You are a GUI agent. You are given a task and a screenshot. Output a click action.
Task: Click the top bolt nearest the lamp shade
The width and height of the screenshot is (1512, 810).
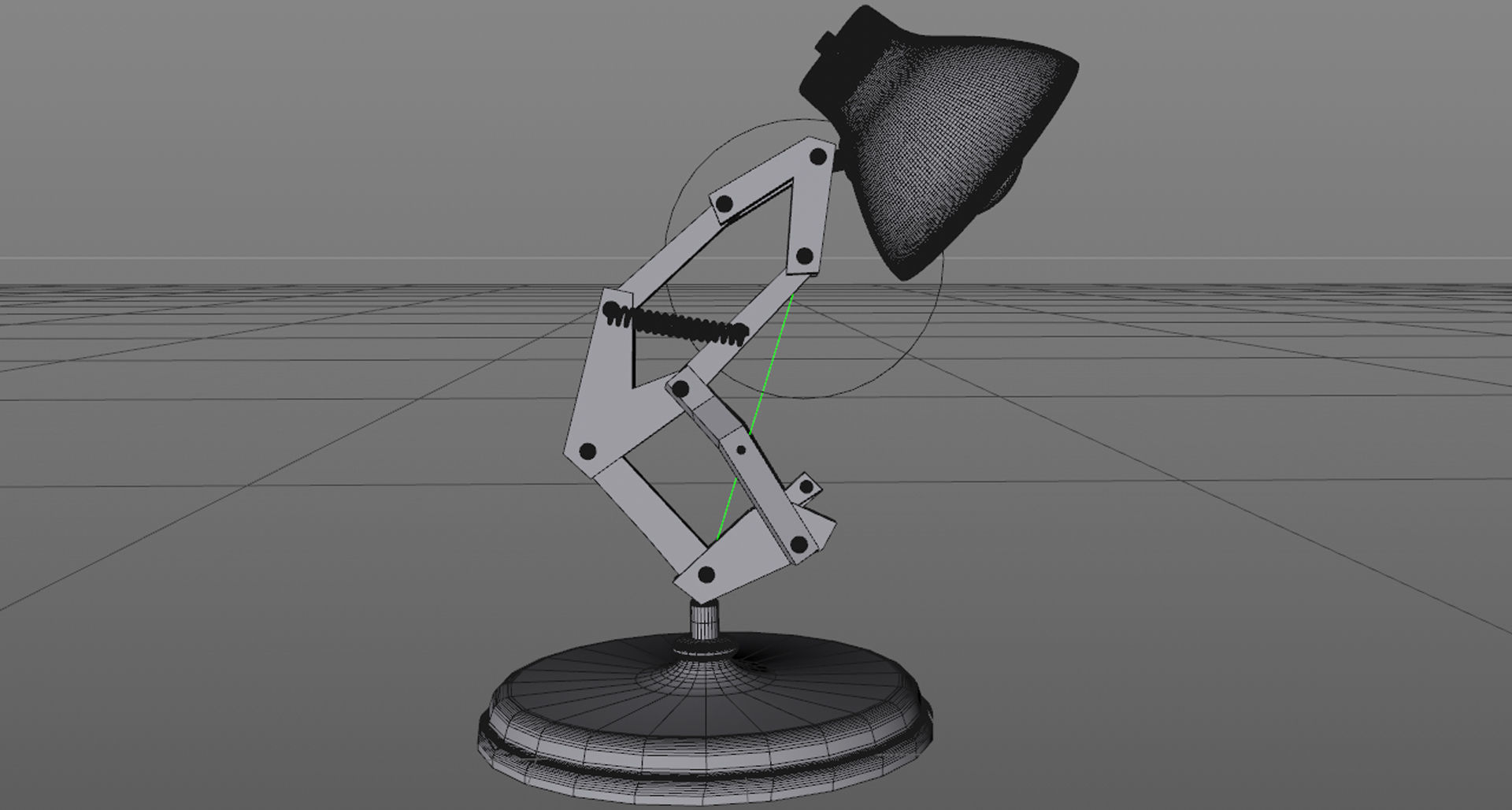[818, 157]
